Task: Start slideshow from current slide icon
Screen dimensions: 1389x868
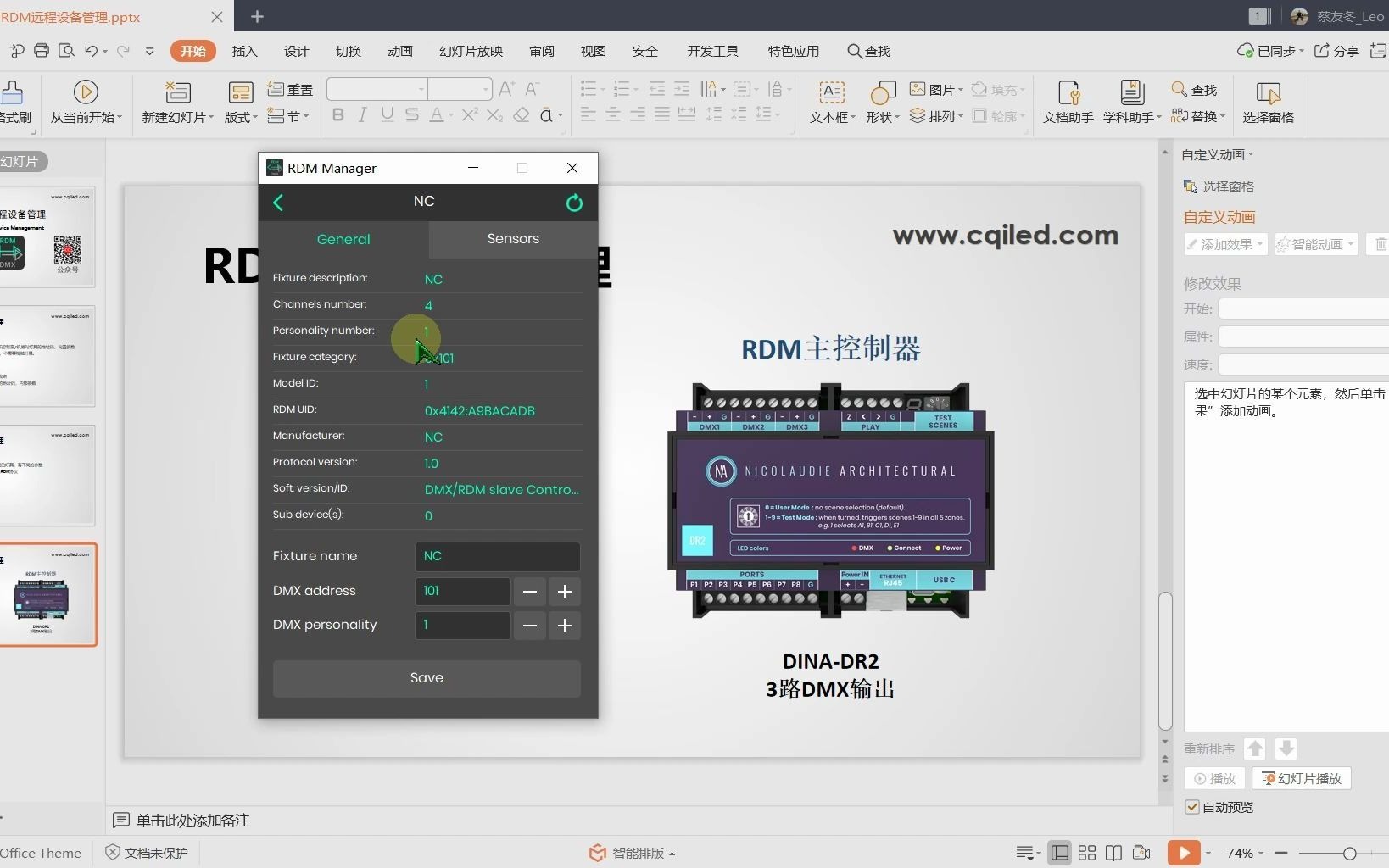Action: point(86,92)
